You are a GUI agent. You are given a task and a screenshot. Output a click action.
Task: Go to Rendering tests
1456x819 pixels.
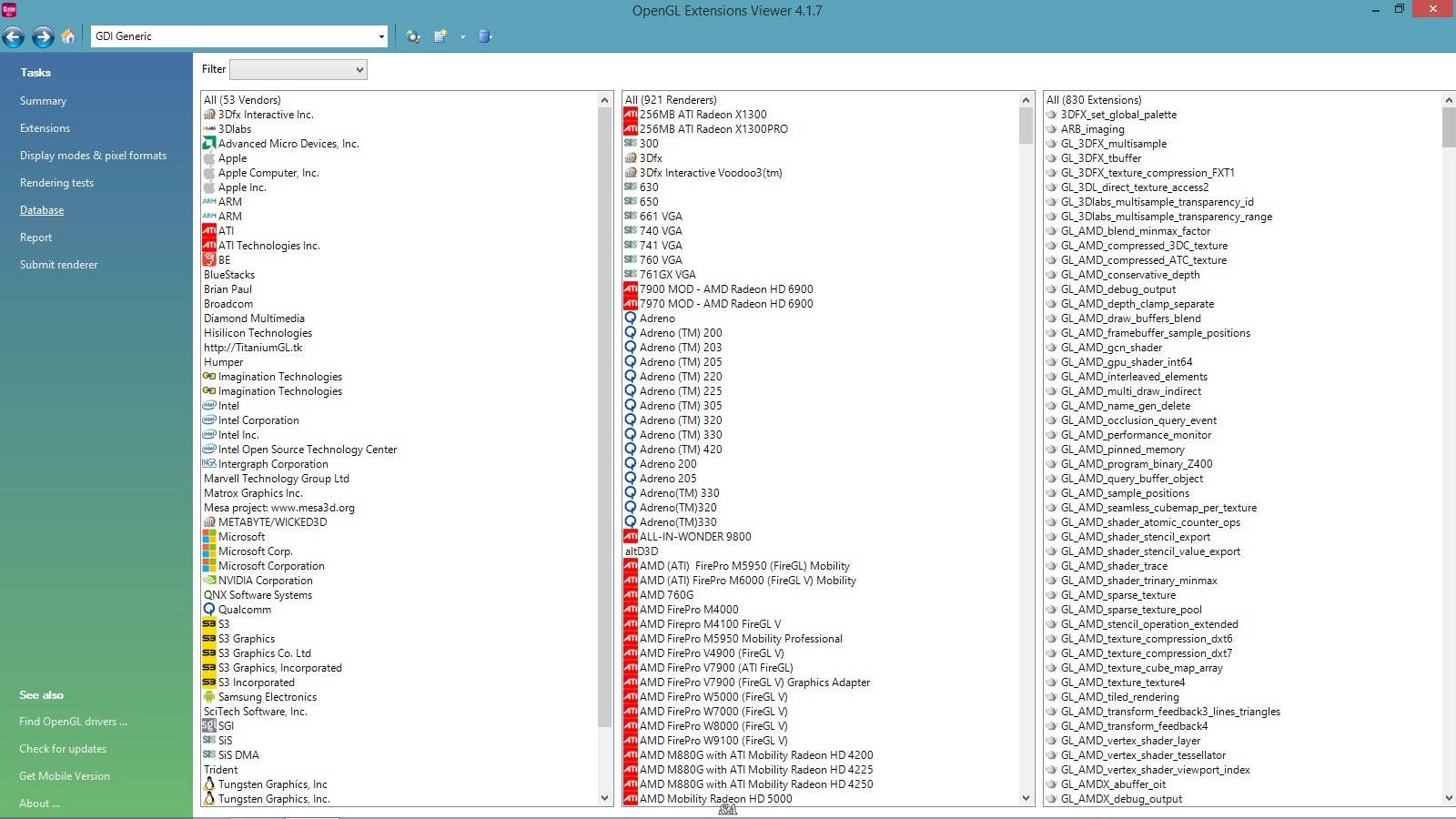point(56,183)
